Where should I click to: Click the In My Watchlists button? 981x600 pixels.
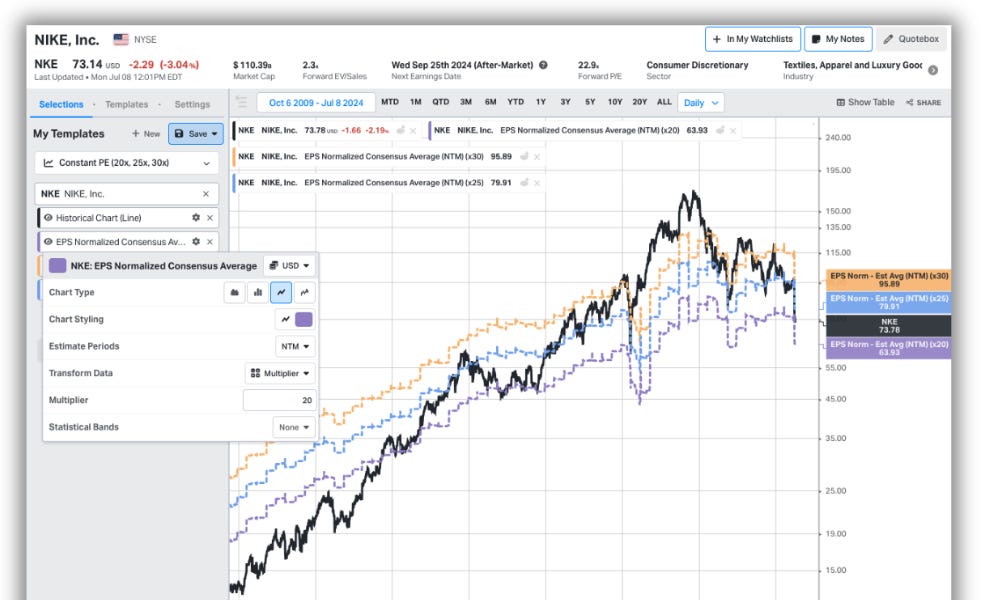[753, 39]
